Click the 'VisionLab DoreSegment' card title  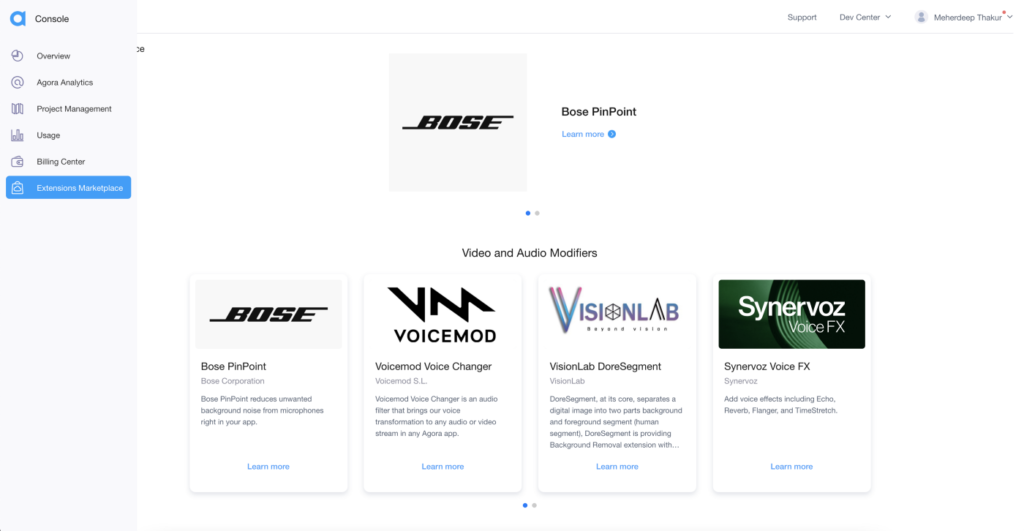coord(605,366)
